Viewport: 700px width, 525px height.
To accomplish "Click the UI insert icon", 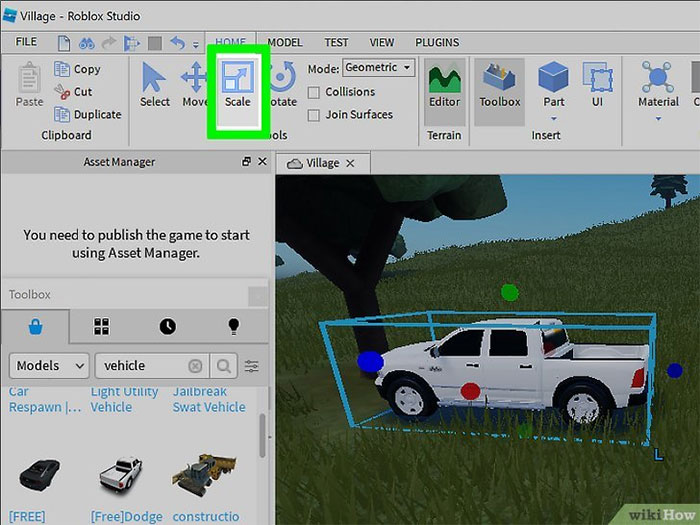I will (598, 85).
